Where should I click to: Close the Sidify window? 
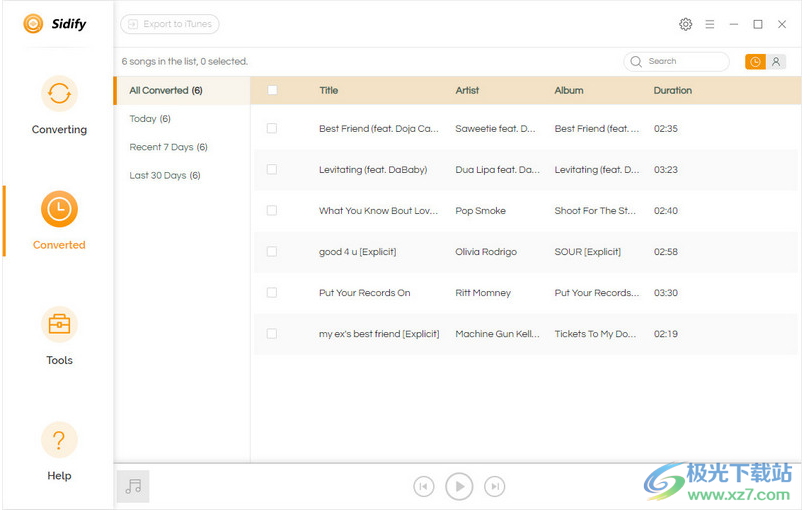[x=781, y=24]
